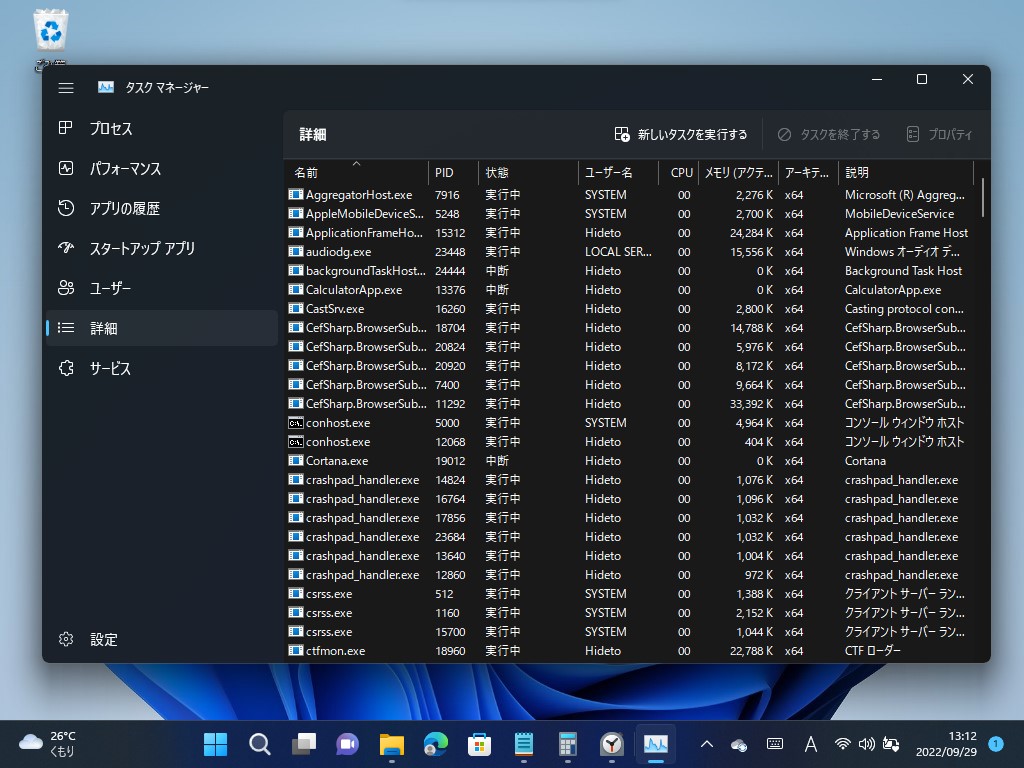
Task: Sort by アーキテクチャ column header
Action: 808,172
